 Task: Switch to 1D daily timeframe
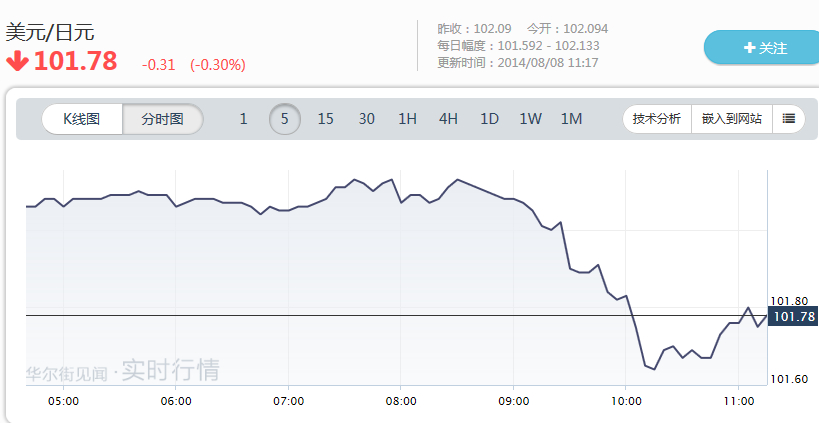coord(489,119)
